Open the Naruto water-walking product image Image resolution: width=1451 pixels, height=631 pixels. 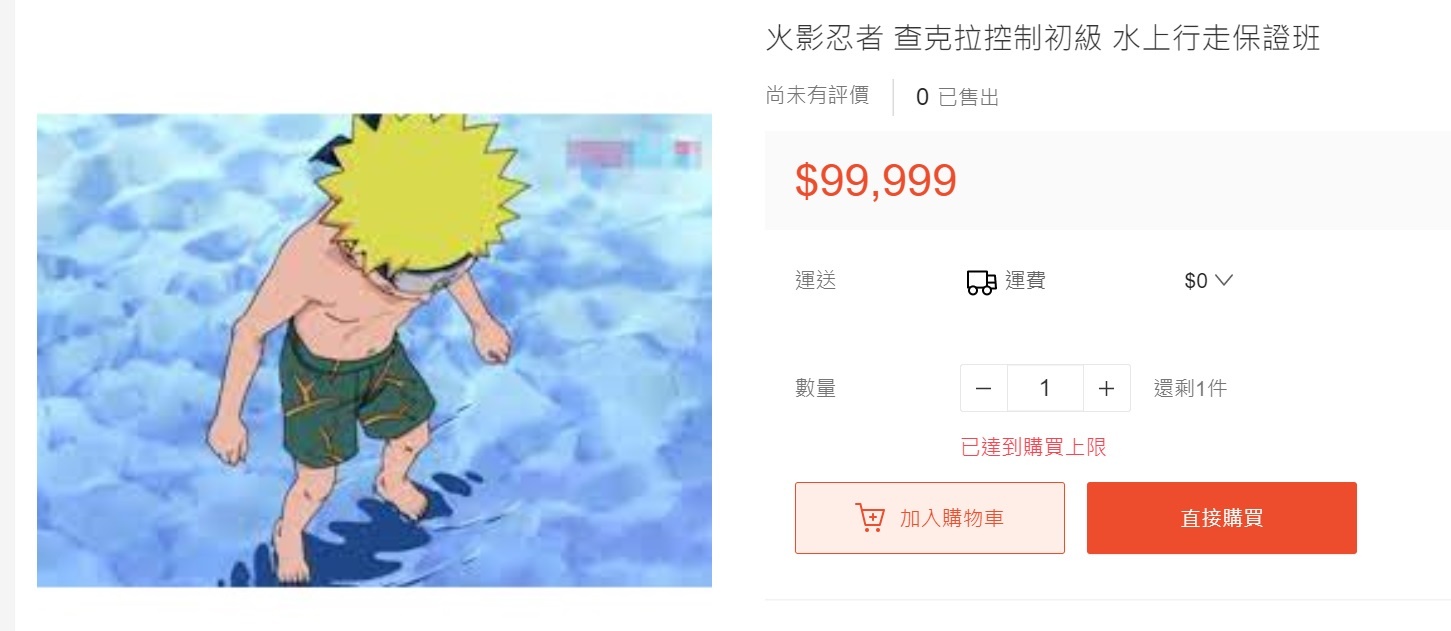click(x=374, y=350)
